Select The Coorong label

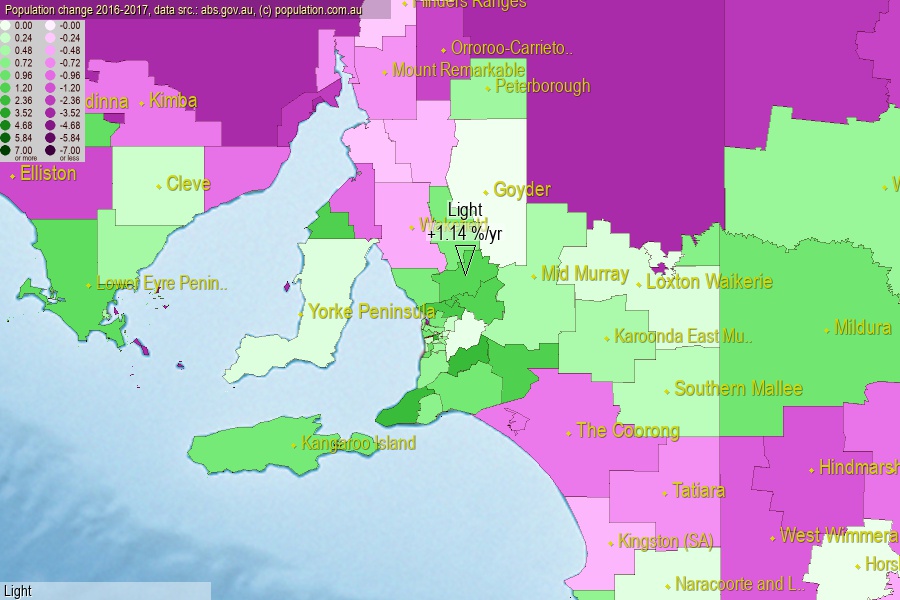(x=628, y=431)
